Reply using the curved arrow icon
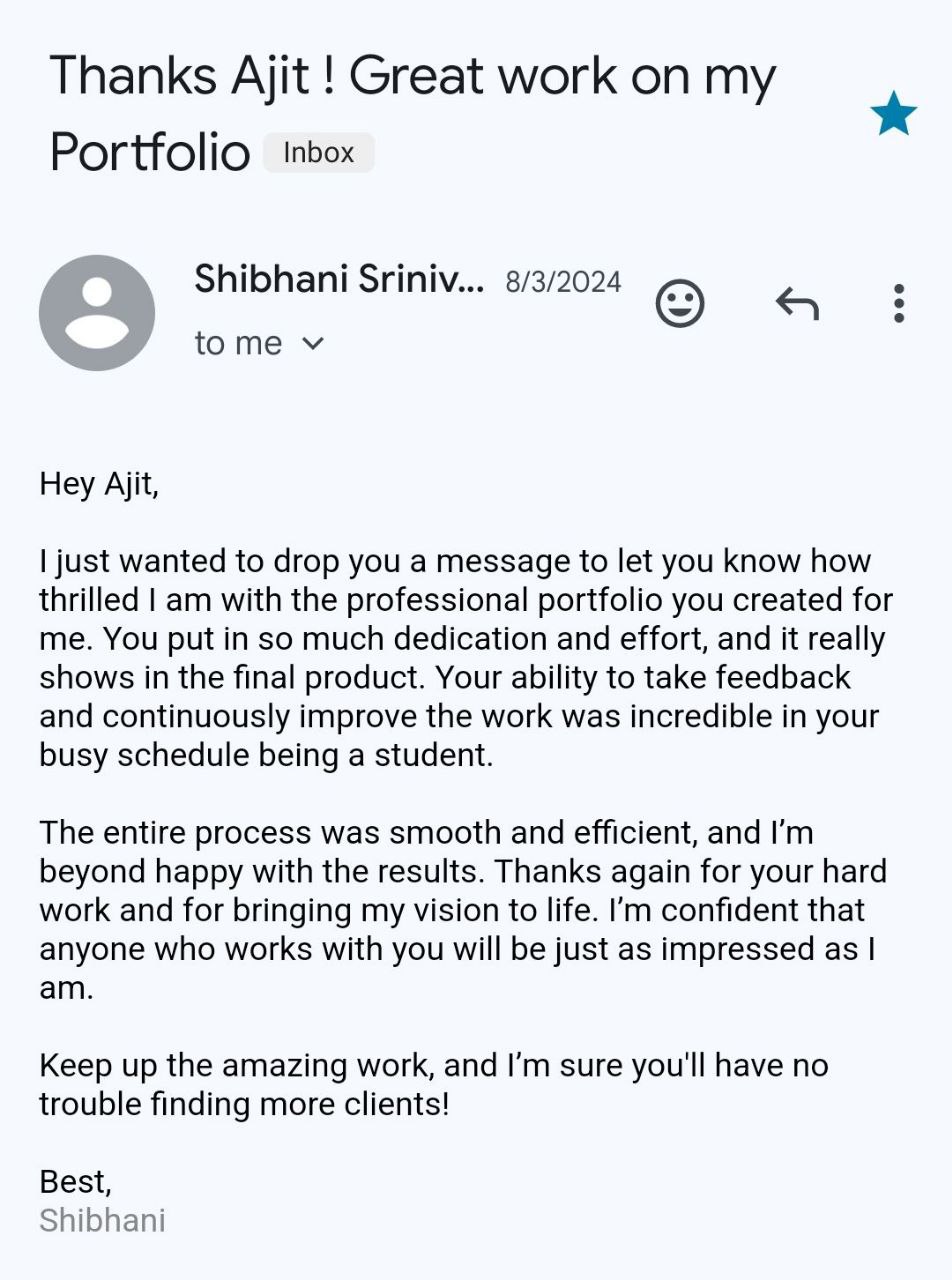Viewport: 952px width, 1280px height. click(x=797, y=302)
